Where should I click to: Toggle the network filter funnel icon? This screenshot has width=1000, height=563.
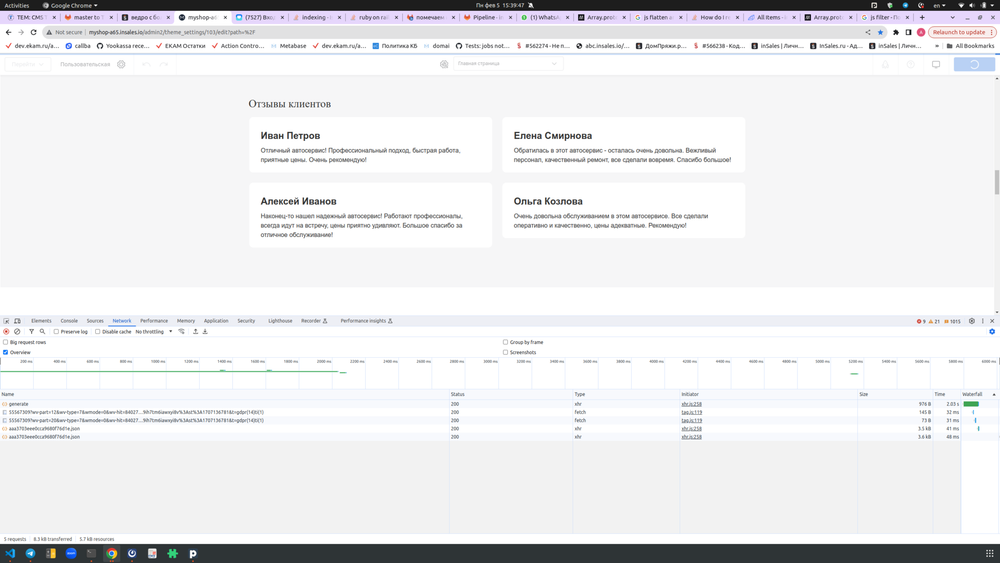(x=31, y=331)
